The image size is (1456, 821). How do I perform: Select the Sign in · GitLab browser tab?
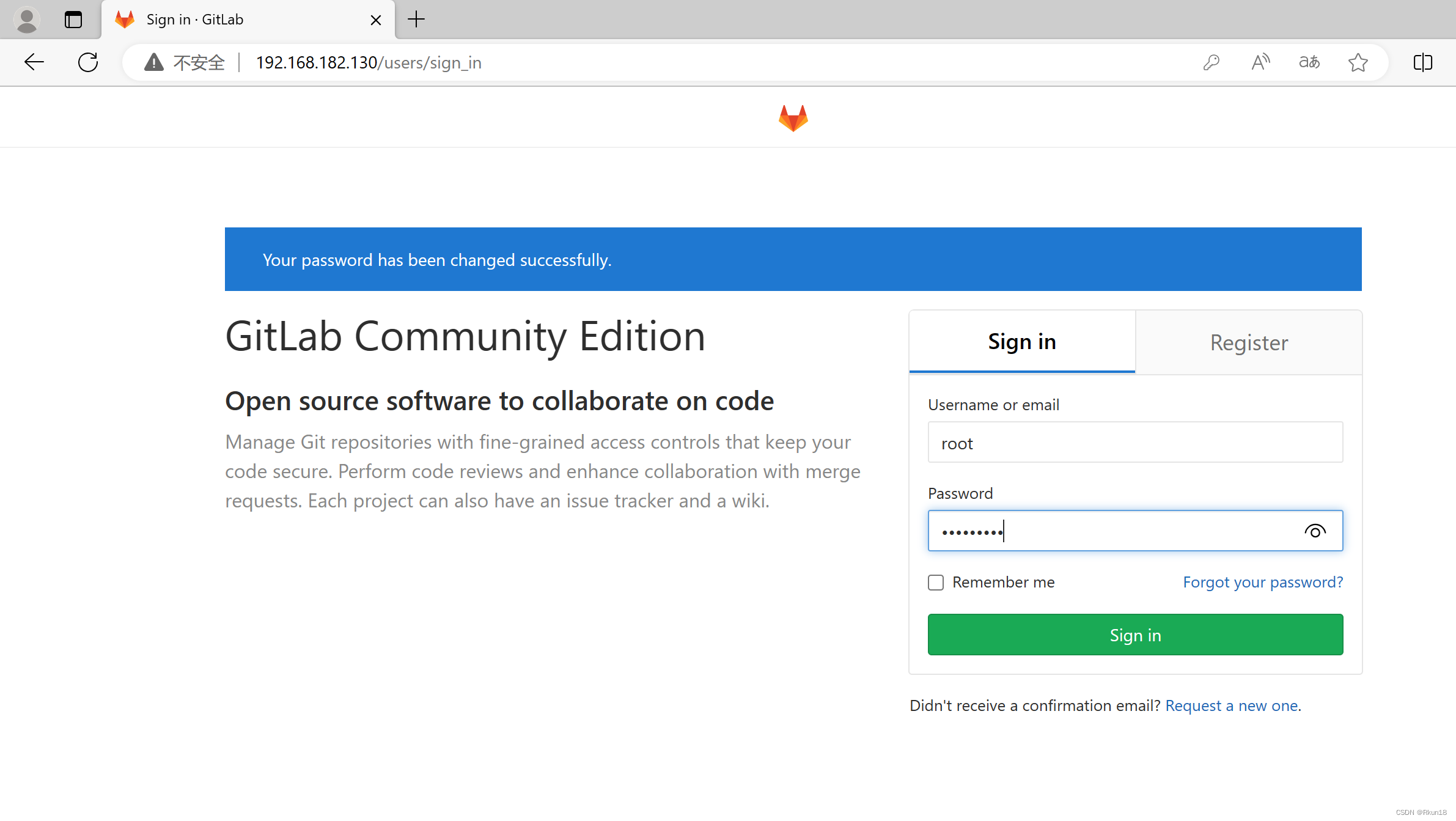point(248,20)
